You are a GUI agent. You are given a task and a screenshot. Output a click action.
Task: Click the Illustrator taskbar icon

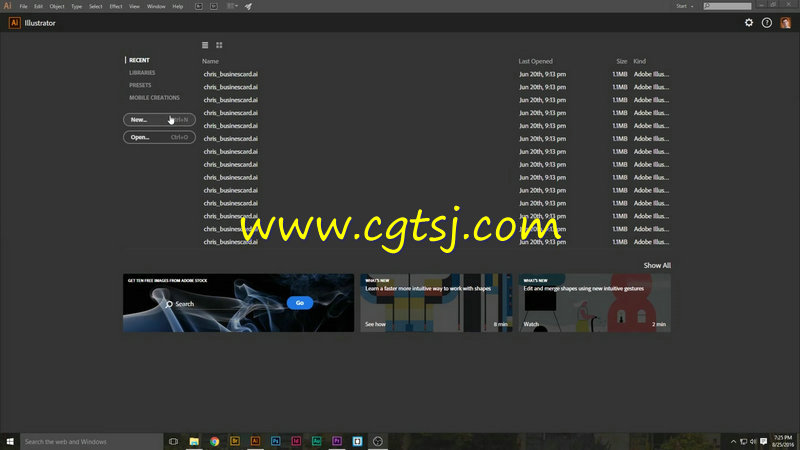[x=255, y=441]
